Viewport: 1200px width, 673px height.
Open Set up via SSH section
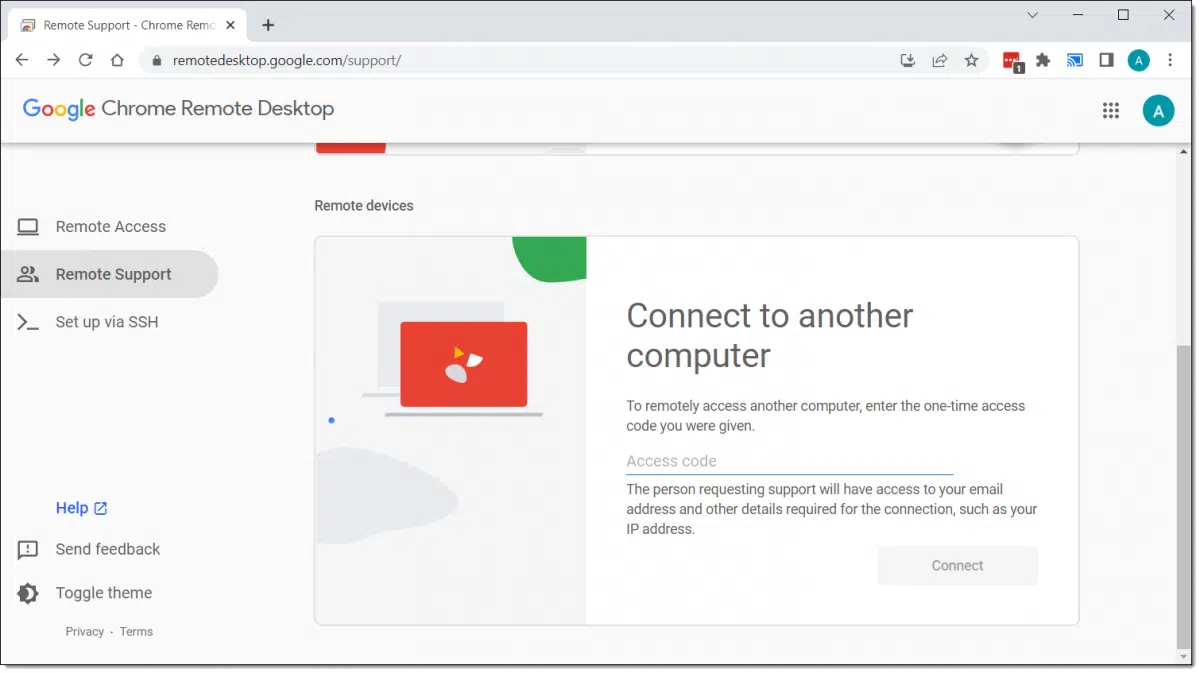pyautogui.click(x=109, y=322)
